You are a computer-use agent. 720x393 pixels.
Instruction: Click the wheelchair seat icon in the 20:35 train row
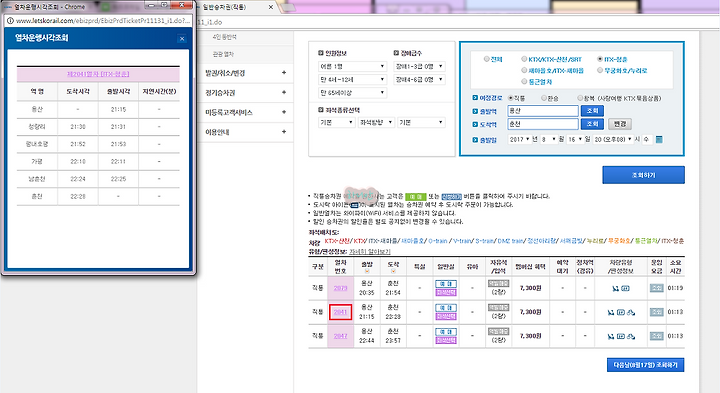pos(615,288)
